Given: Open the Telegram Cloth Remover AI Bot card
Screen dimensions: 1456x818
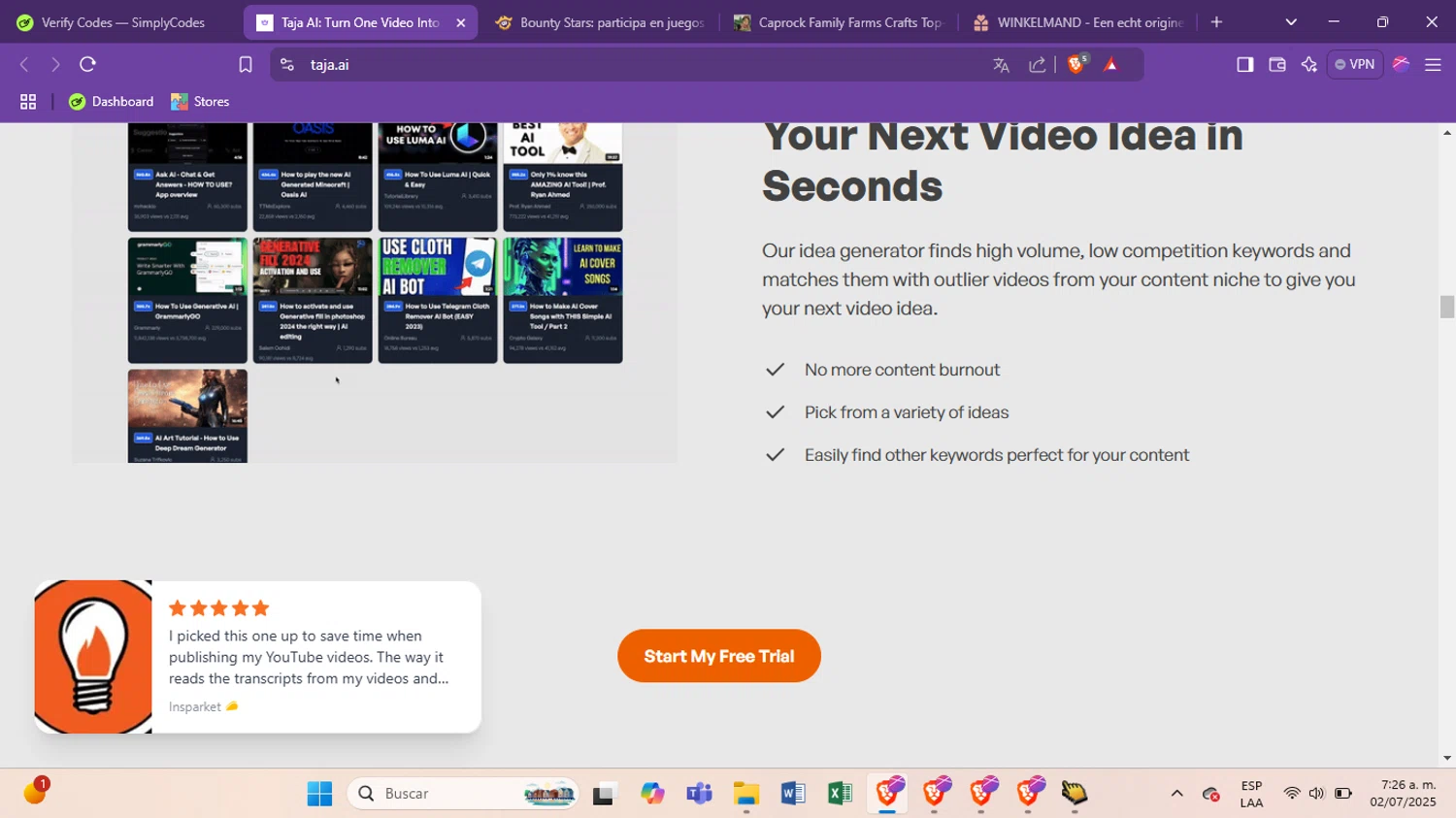Looking at the screenshot, I should click(x=438, y=301).
